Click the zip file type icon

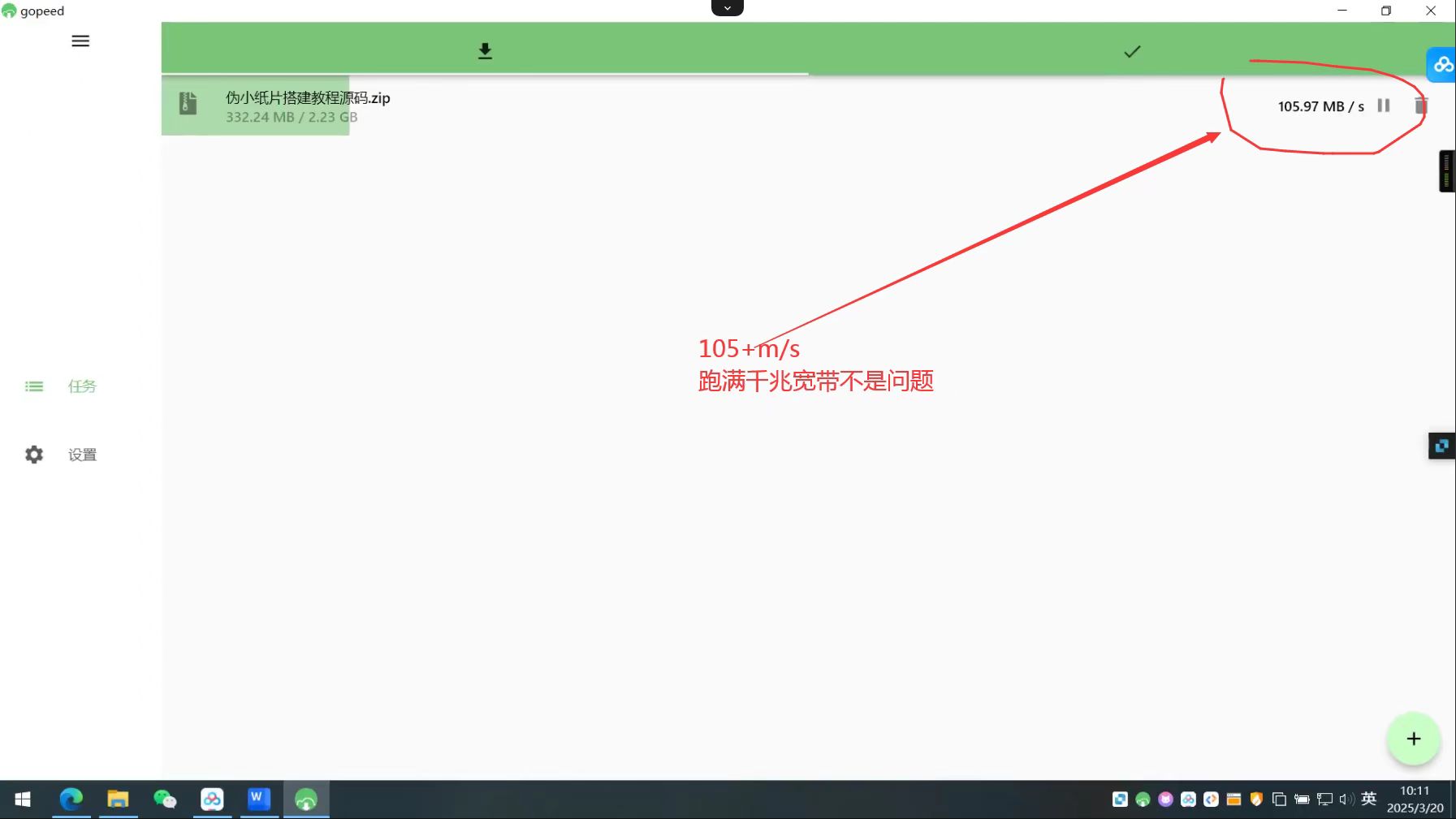pos(188,103)
